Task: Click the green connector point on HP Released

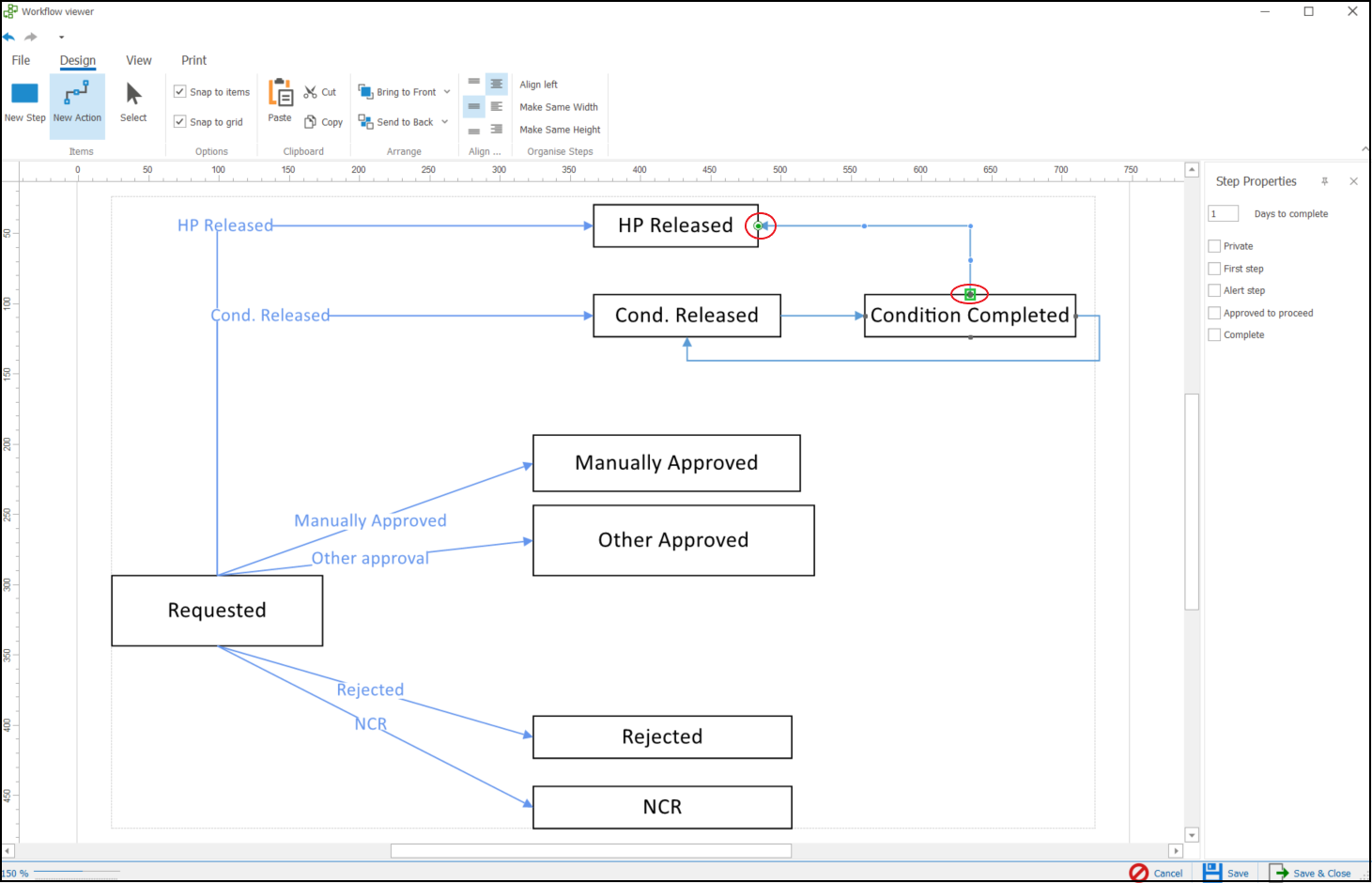Action: pyautogui.click(x=759, y=225)
